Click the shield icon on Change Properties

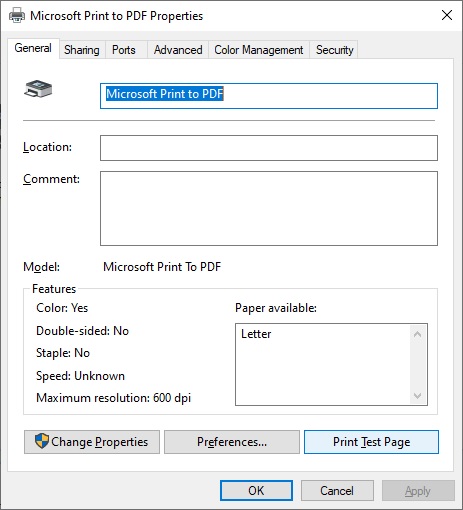(x=42, y=441)
